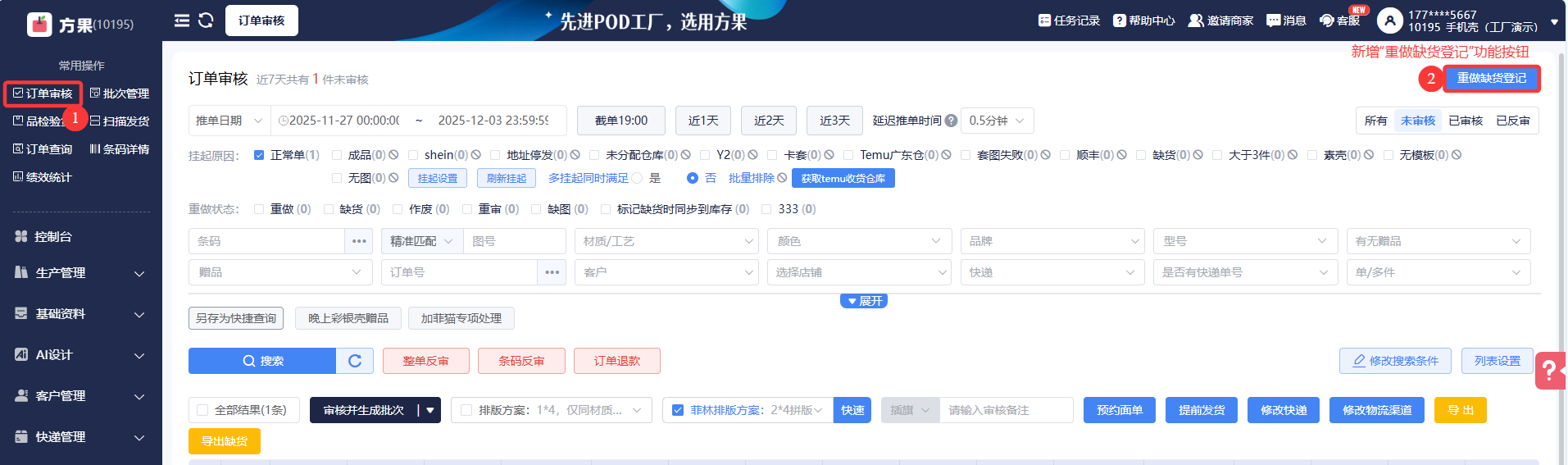This screenshot has width=1568, height=465.
Task: Click the refresh icon in top bar
Action: click(206, 21)
